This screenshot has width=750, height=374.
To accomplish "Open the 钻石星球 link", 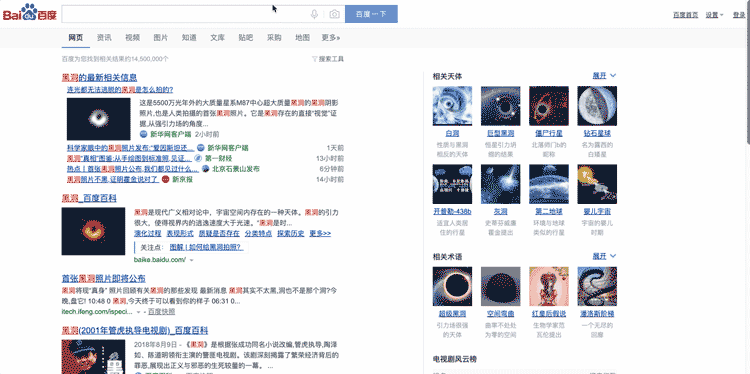I will pos(597,133).
